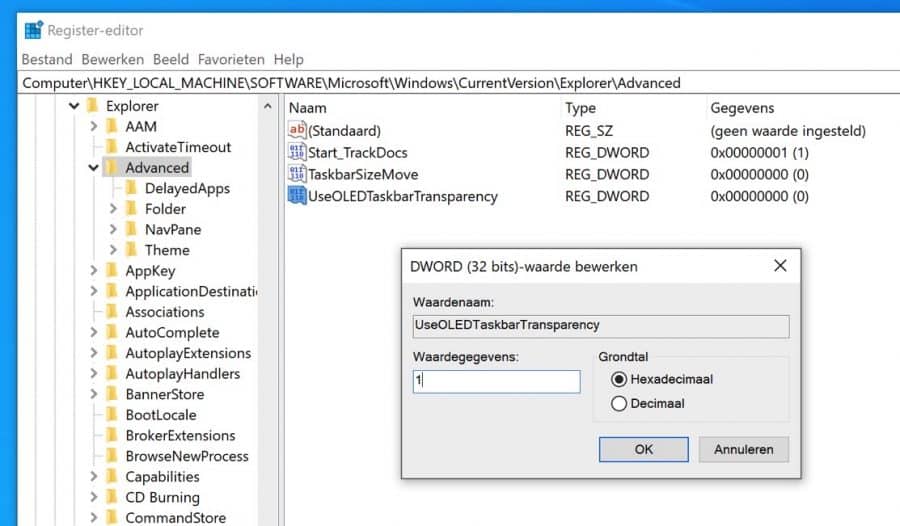Click the AppKey folder icon

point(112,270)
